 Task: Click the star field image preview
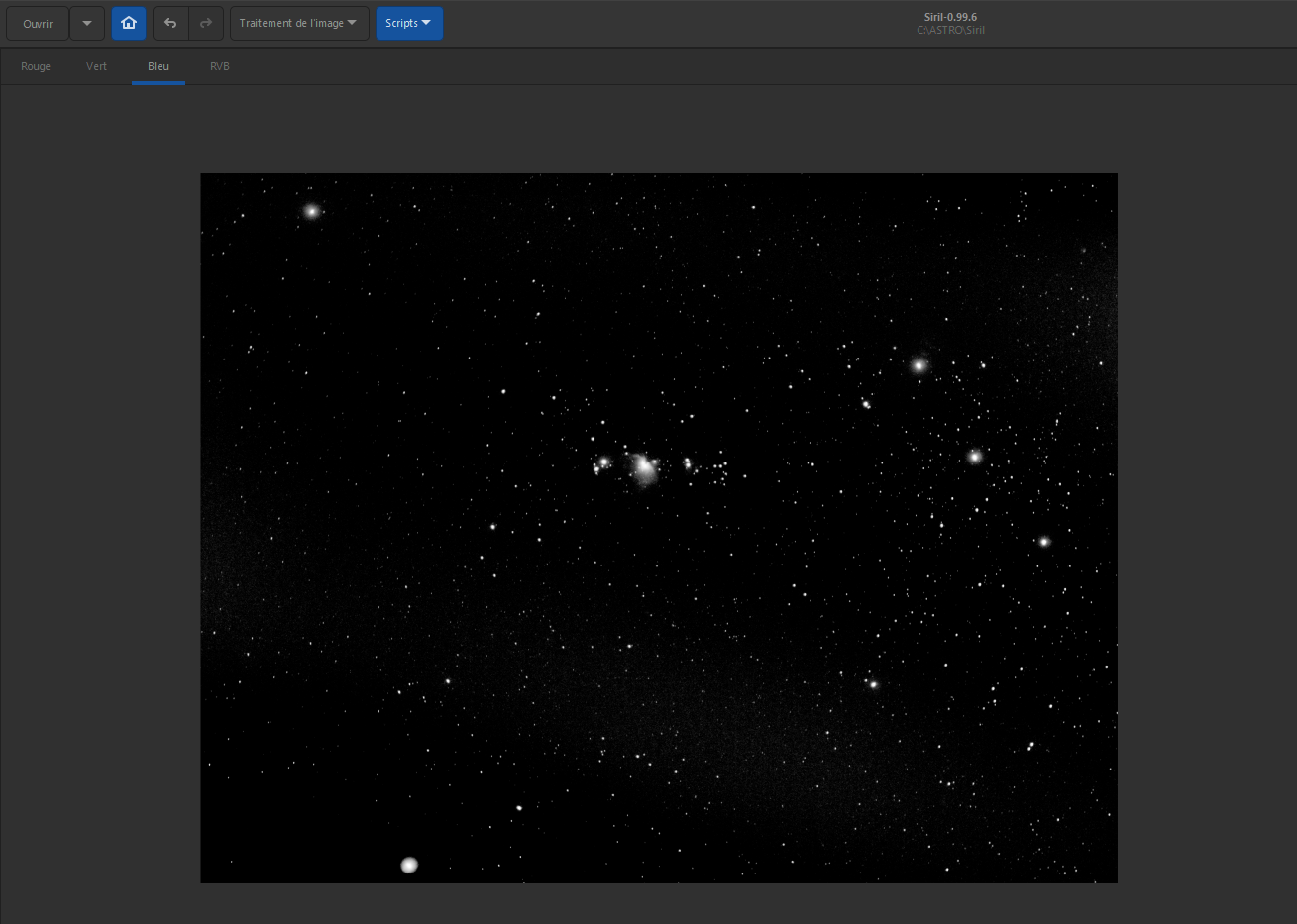point(659,528)
